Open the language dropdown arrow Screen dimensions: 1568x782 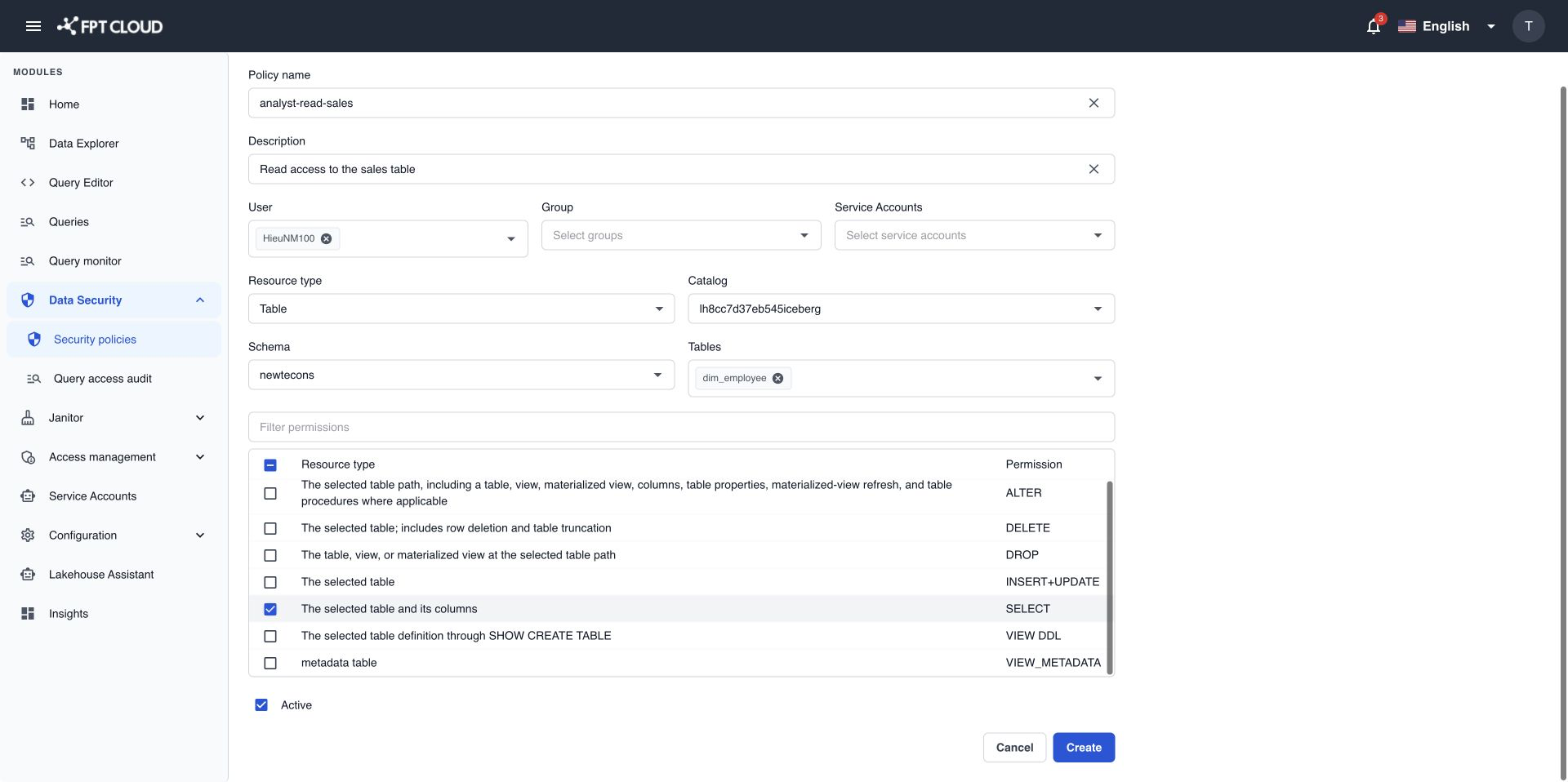(1490, 26)
